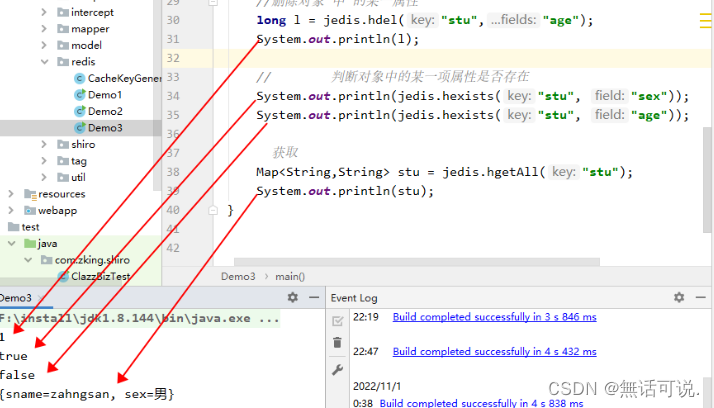
Task: Collapse the java test folder
Action: pos(11,244)
